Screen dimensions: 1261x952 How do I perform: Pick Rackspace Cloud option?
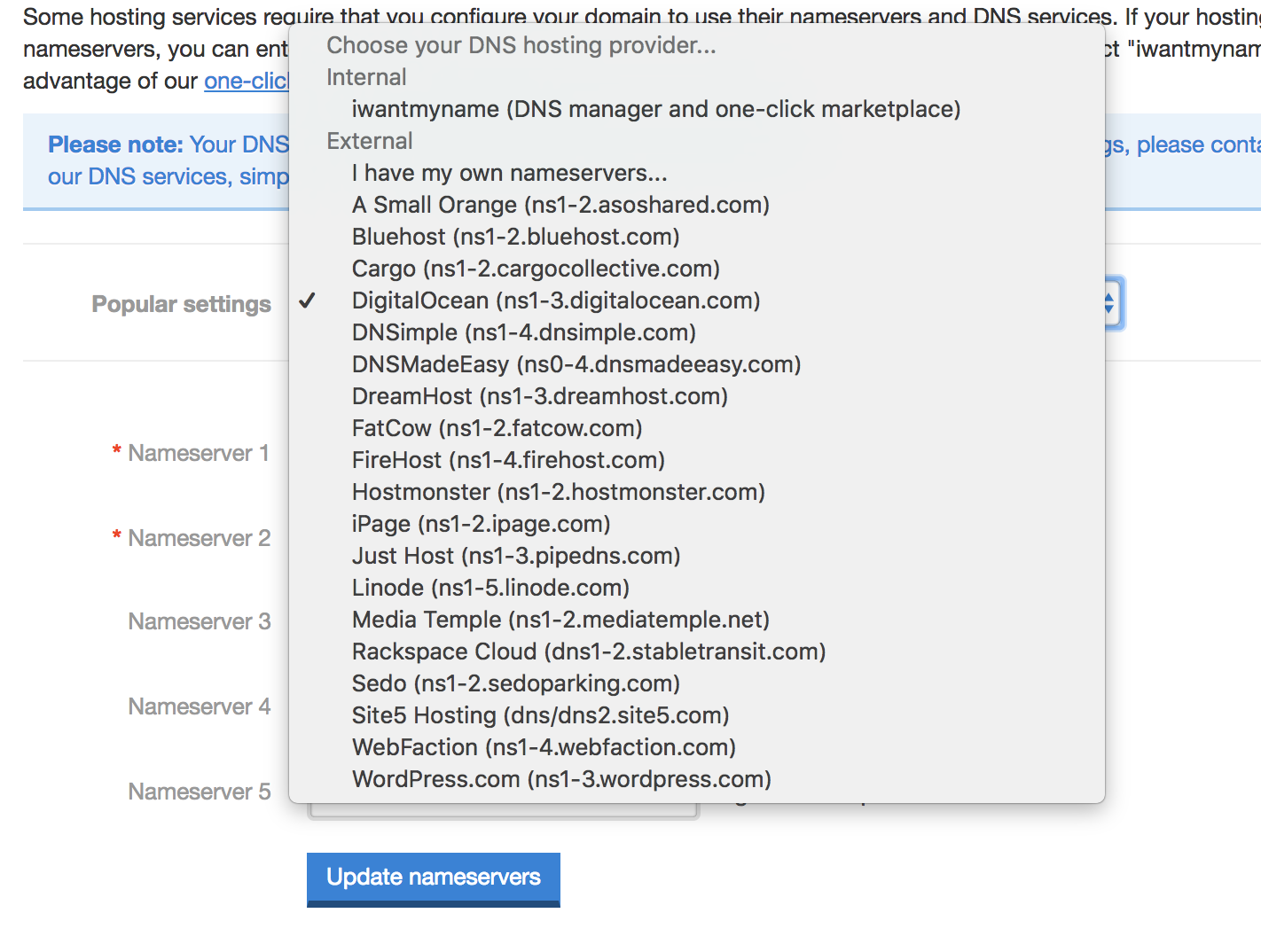697,652
